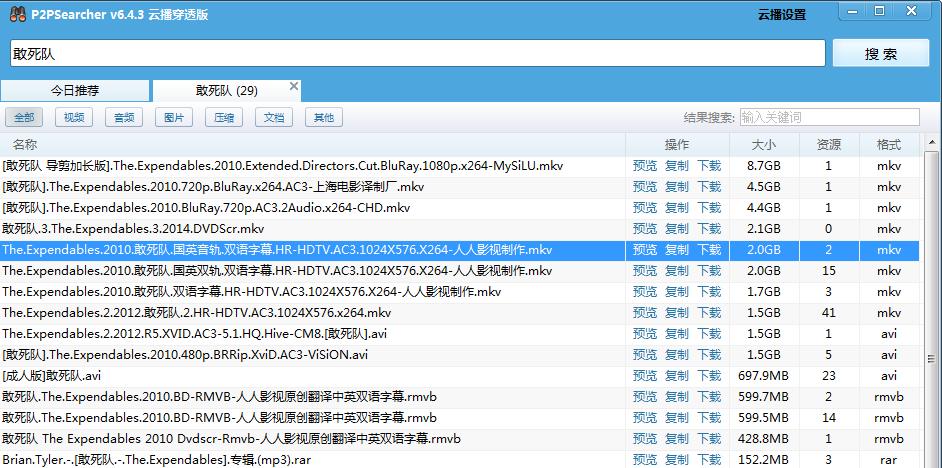Click the 结果搜索 keyword input field

830,117
